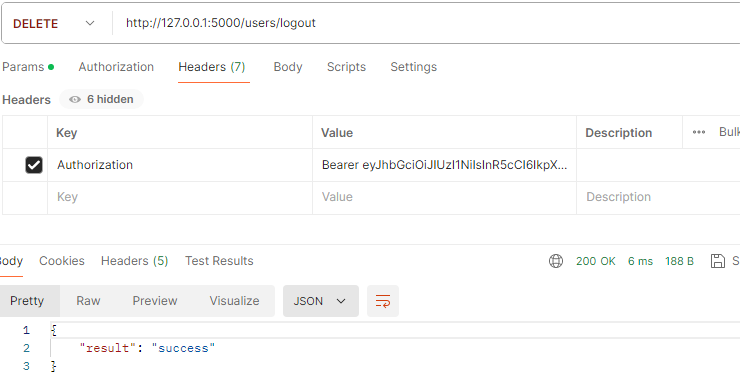
Task: Uncheck the Authorization header checkbox
Action: coord(34,165)
